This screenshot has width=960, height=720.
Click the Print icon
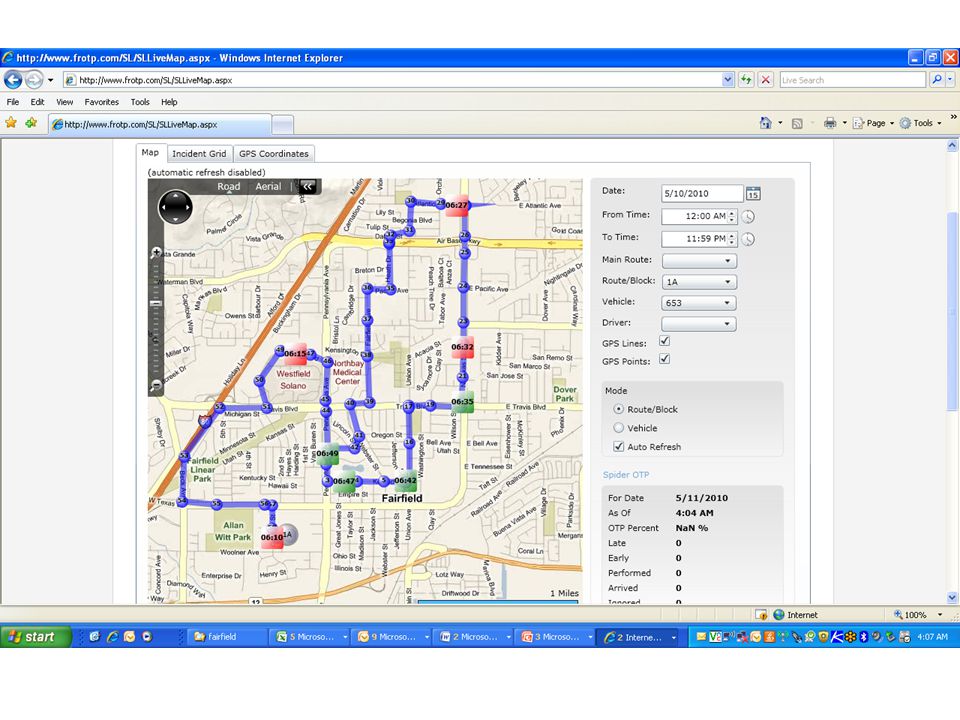tap(830, 123)
